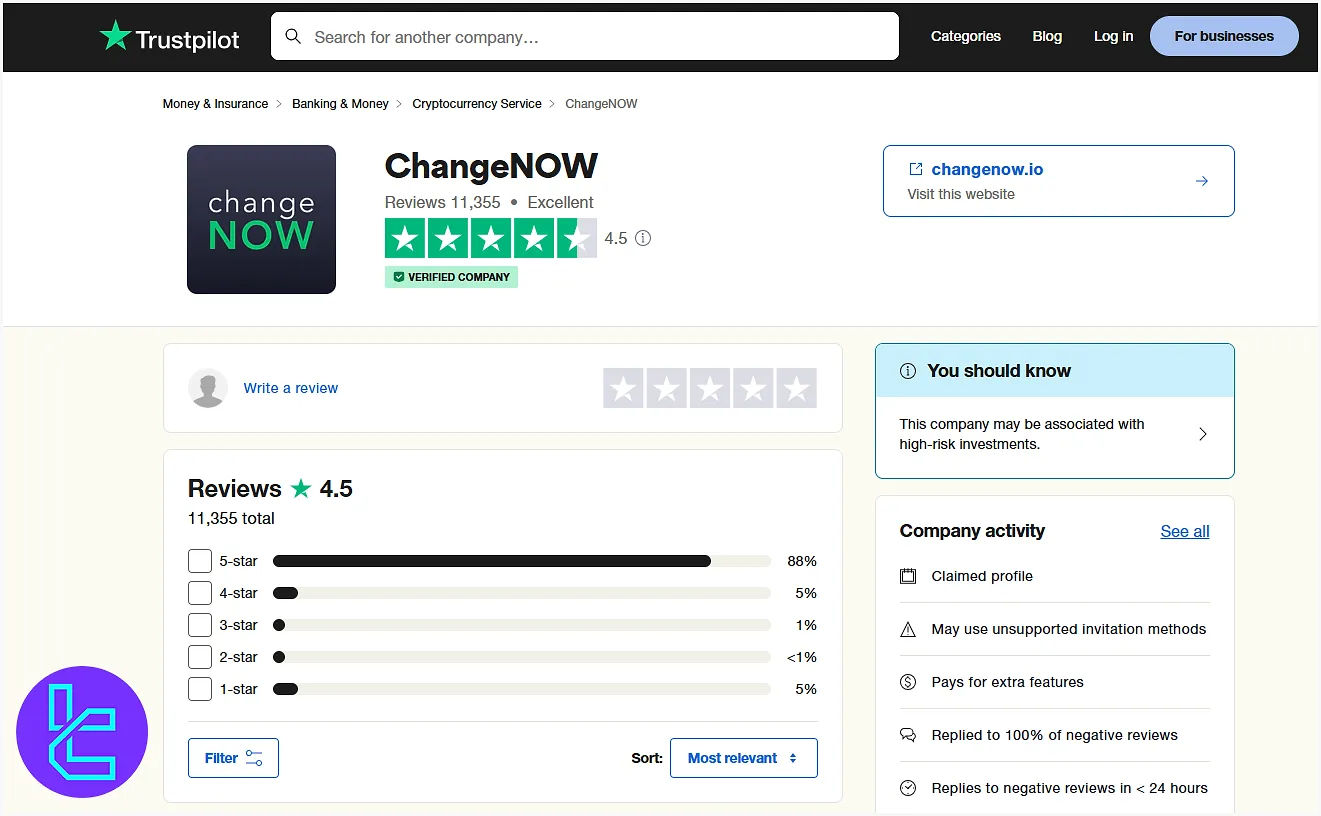Click the 1-star 5% rating bar
This screenshot has height=816, width=1321.
click(521, 689)
